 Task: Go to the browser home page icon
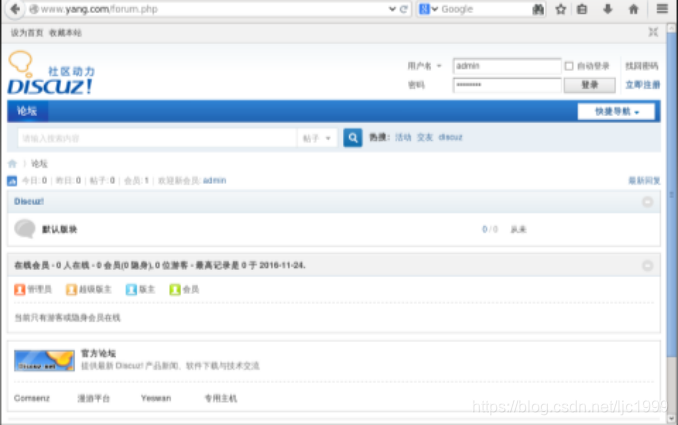[633, 9]
